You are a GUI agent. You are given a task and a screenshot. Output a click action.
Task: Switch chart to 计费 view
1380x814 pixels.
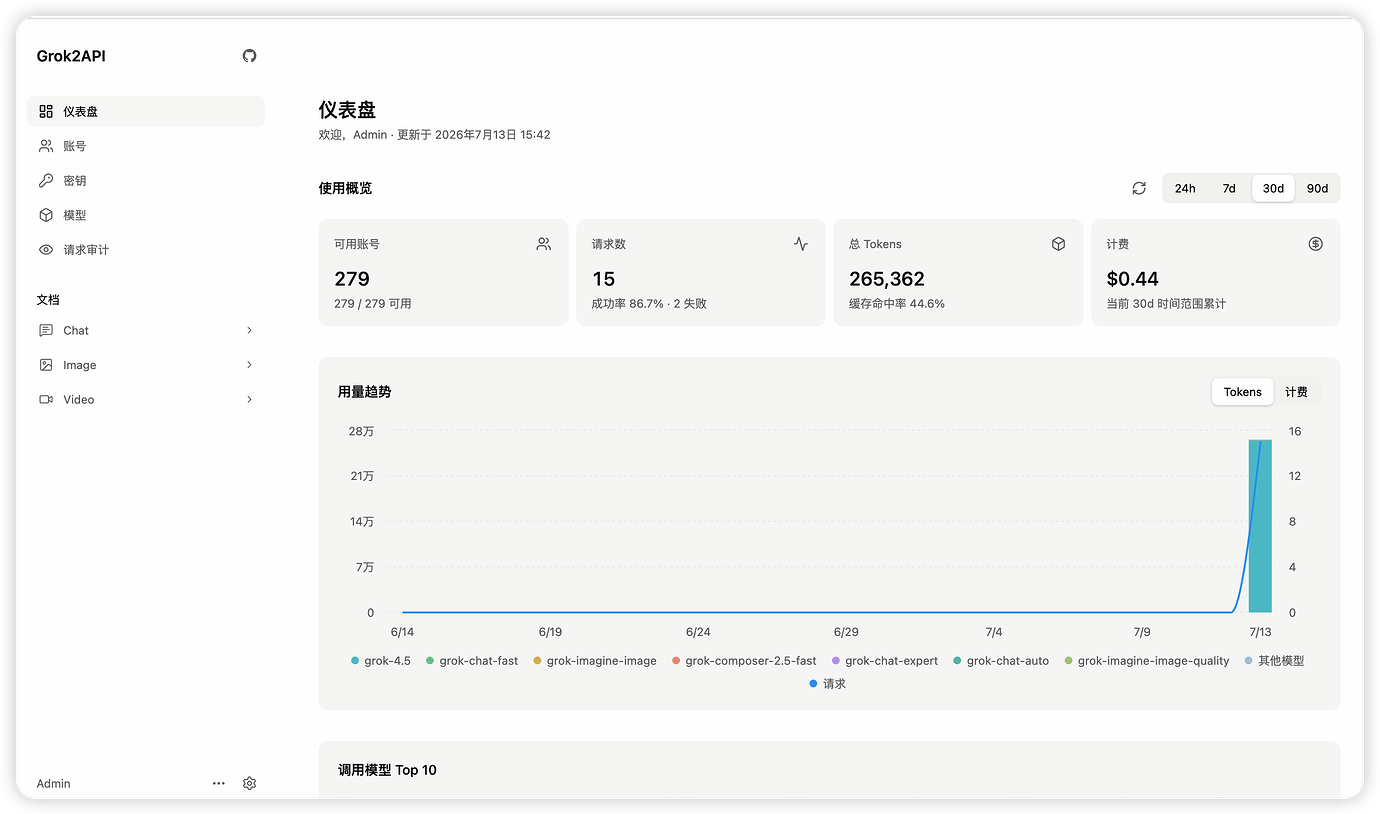1297,392
